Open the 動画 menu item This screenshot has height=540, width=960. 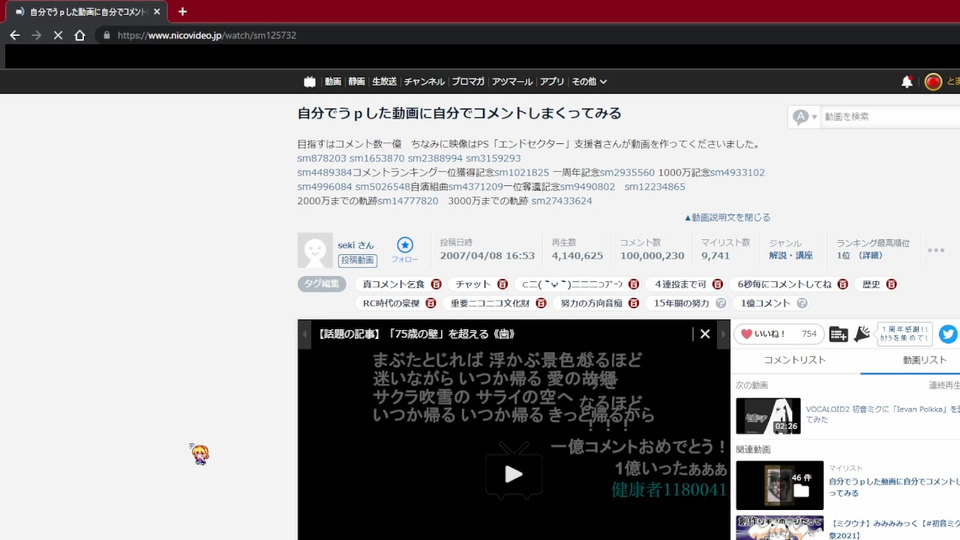332,81
